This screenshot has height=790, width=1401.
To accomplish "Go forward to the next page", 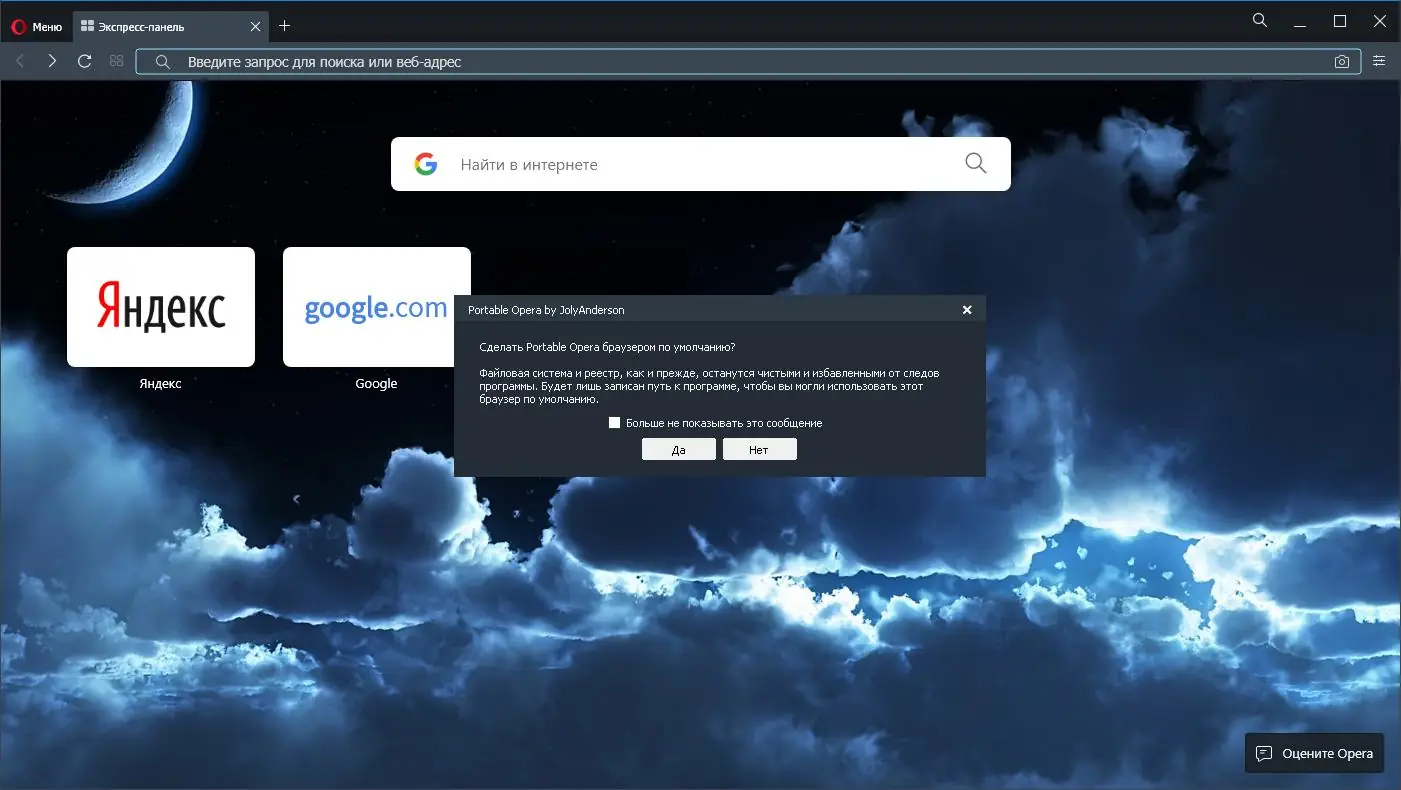I will click(x=52, y=61).
